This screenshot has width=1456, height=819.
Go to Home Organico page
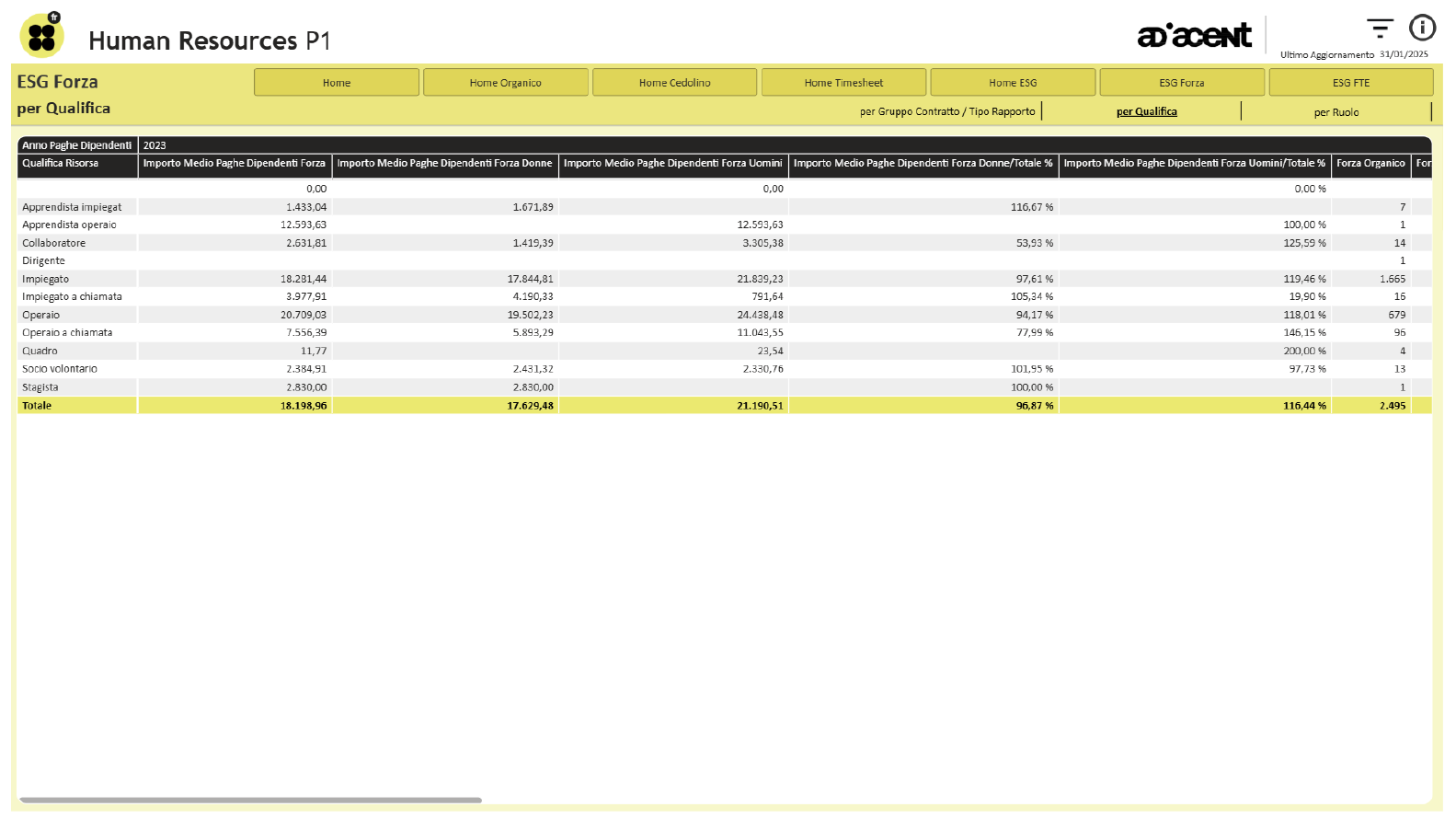click(505, 83)
